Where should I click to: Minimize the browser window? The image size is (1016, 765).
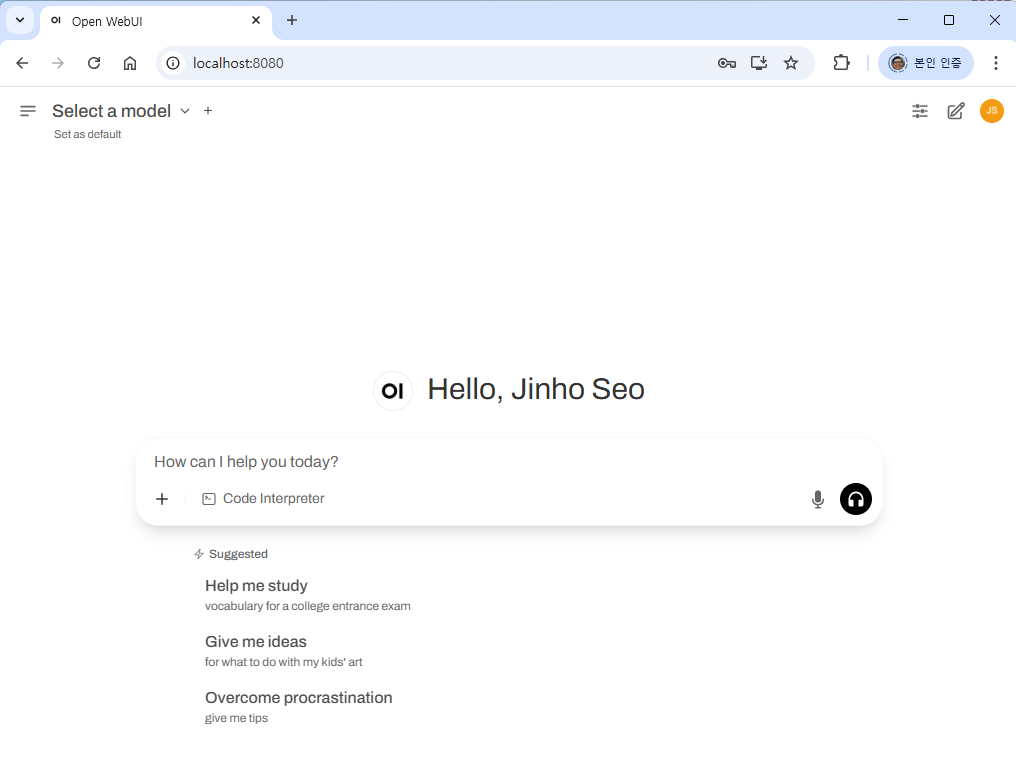coord(903,20)
